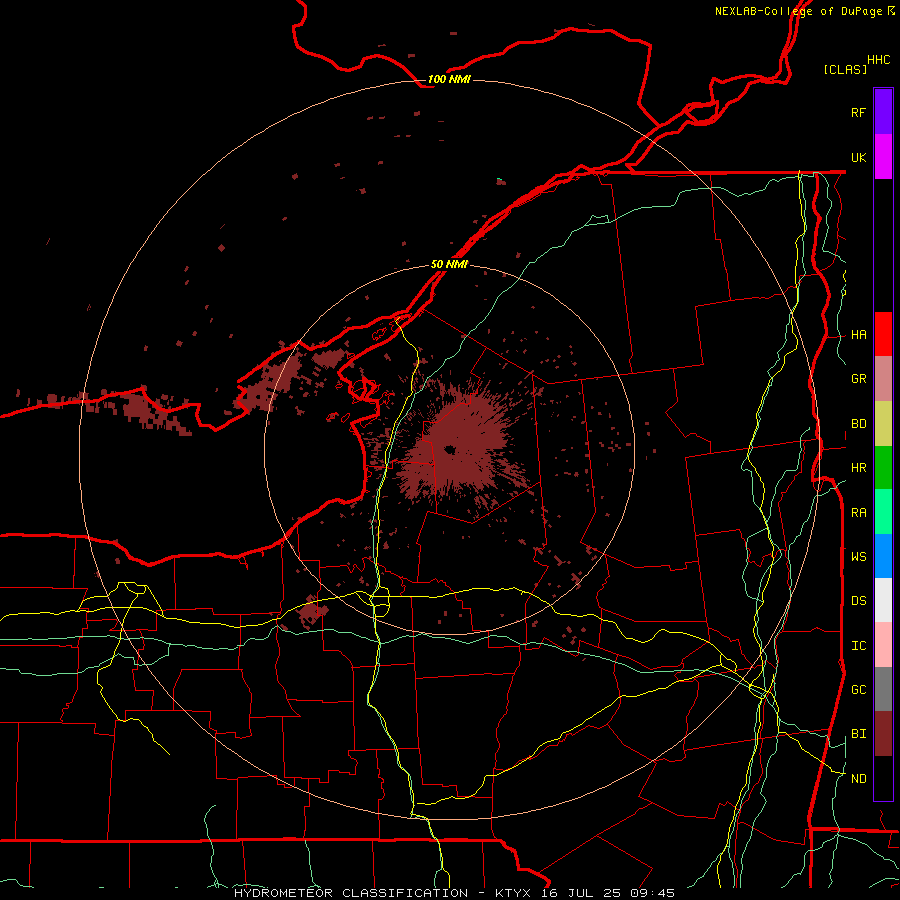
Task: Click the ND legend label
Action: point(858,779)
